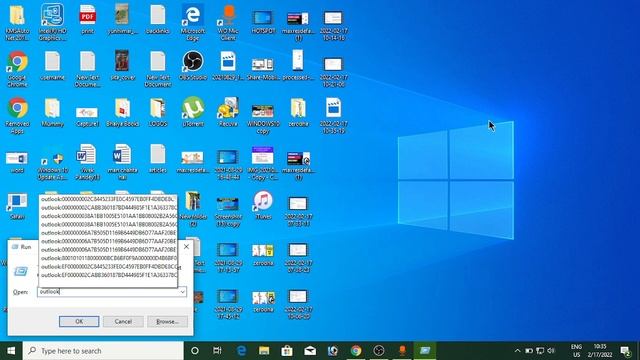Screen dimensions: 640x360
Task: Open Microsoft Edge from the taskbar
Action: click(241, 351)
